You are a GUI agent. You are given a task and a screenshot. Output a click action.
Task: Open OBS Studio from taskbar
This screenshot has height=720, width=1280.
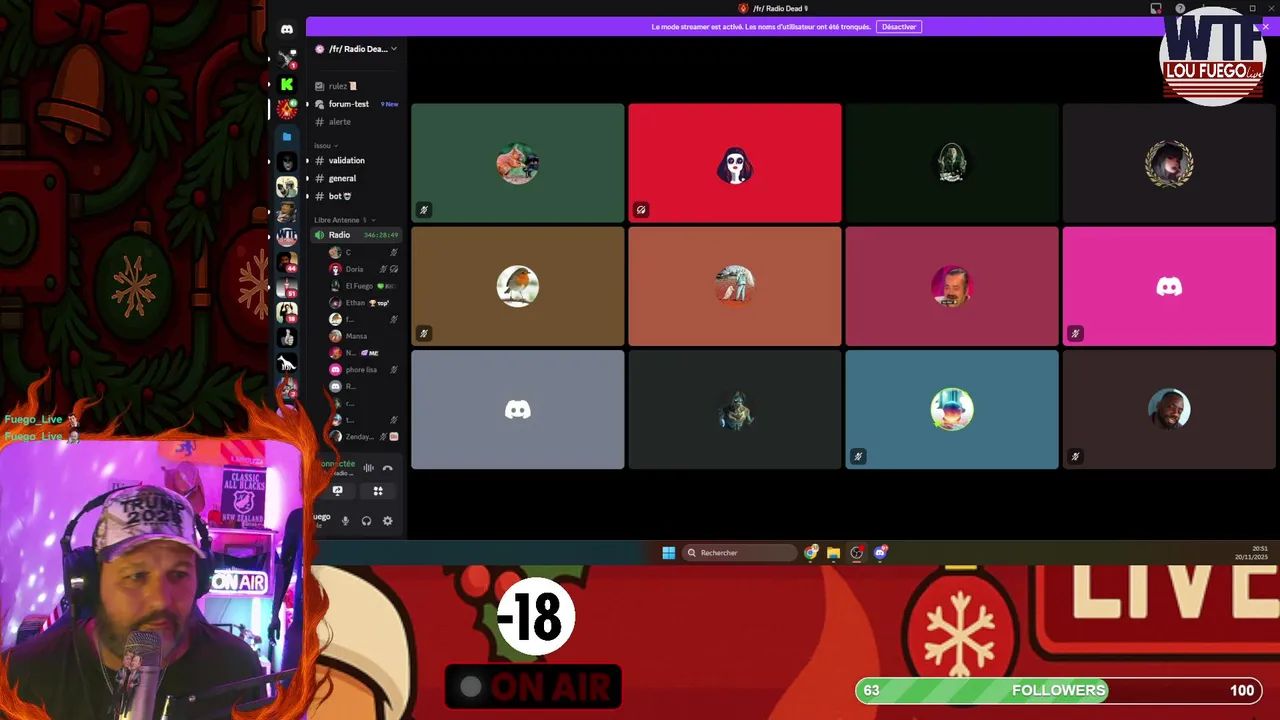point(857,553)
